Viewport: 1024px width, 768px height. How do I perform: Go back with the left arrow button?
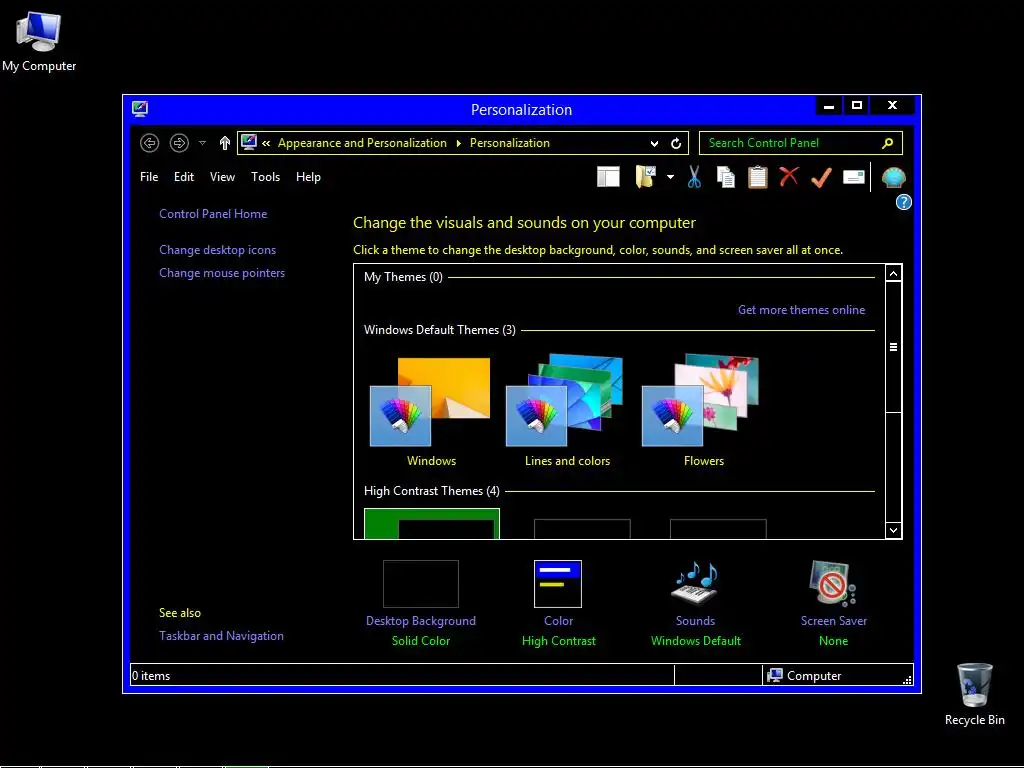click(x=150, y=143)
